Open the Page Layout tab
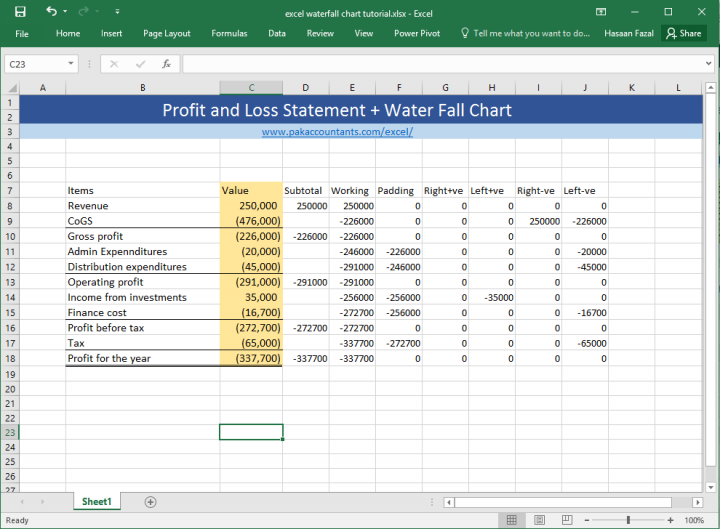720x529 pixels. coord(167,34)
